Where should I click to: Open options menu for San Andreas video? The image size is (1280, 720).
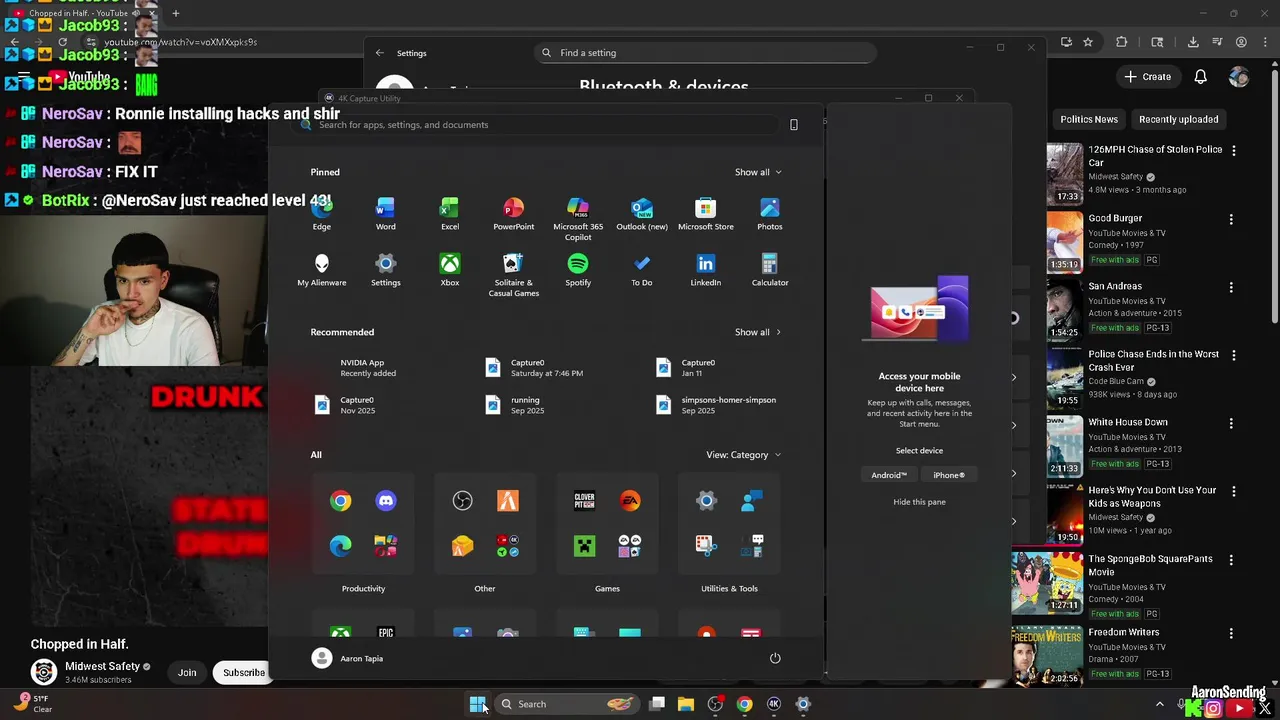click(1231, 287)
